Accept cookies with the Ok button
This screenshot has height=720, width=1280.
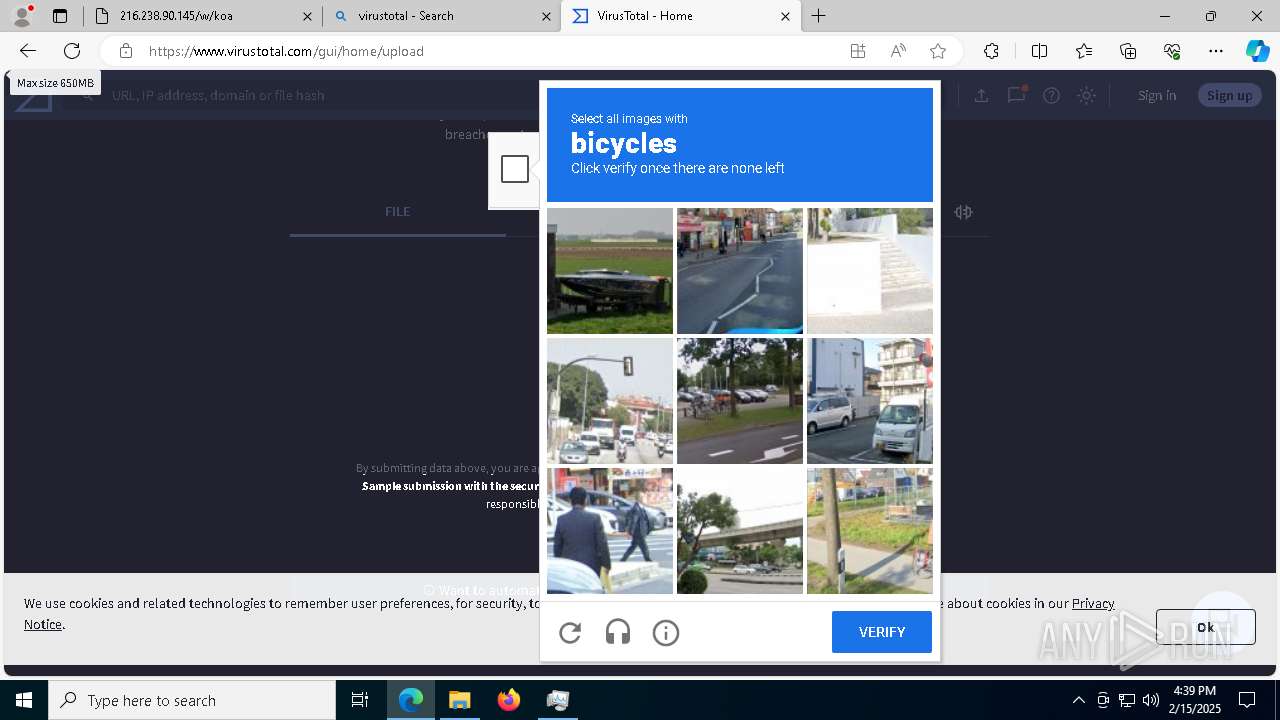click(x=1205, y=627)
